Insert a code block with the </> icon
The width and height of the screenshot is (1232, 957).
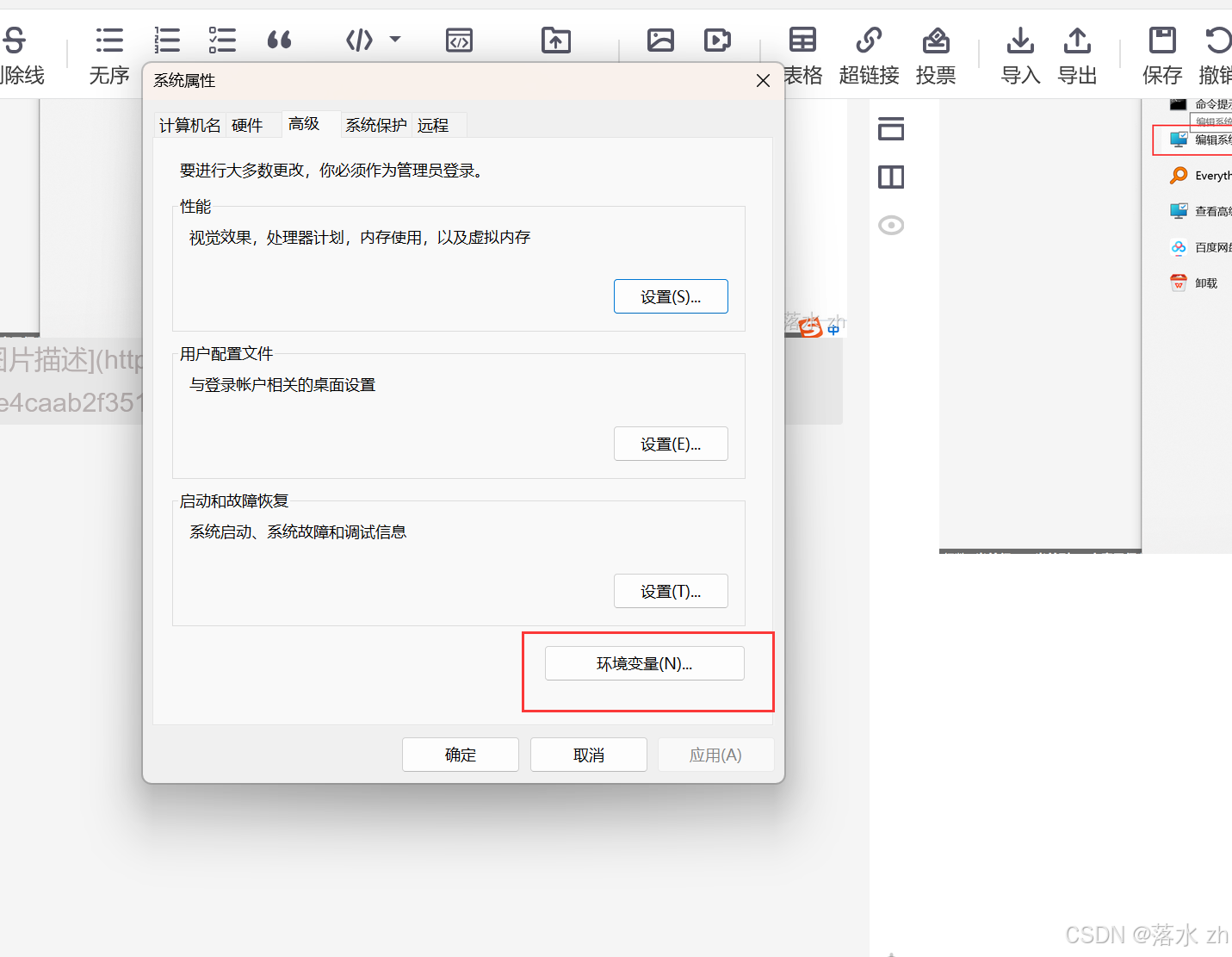tap(359, 40)
